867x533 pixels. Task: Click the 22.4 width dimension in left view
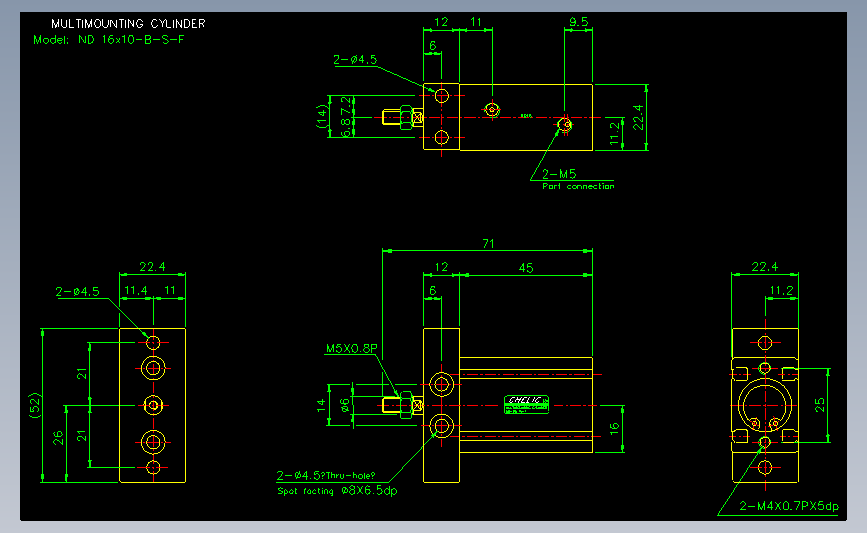coord(152,266)
